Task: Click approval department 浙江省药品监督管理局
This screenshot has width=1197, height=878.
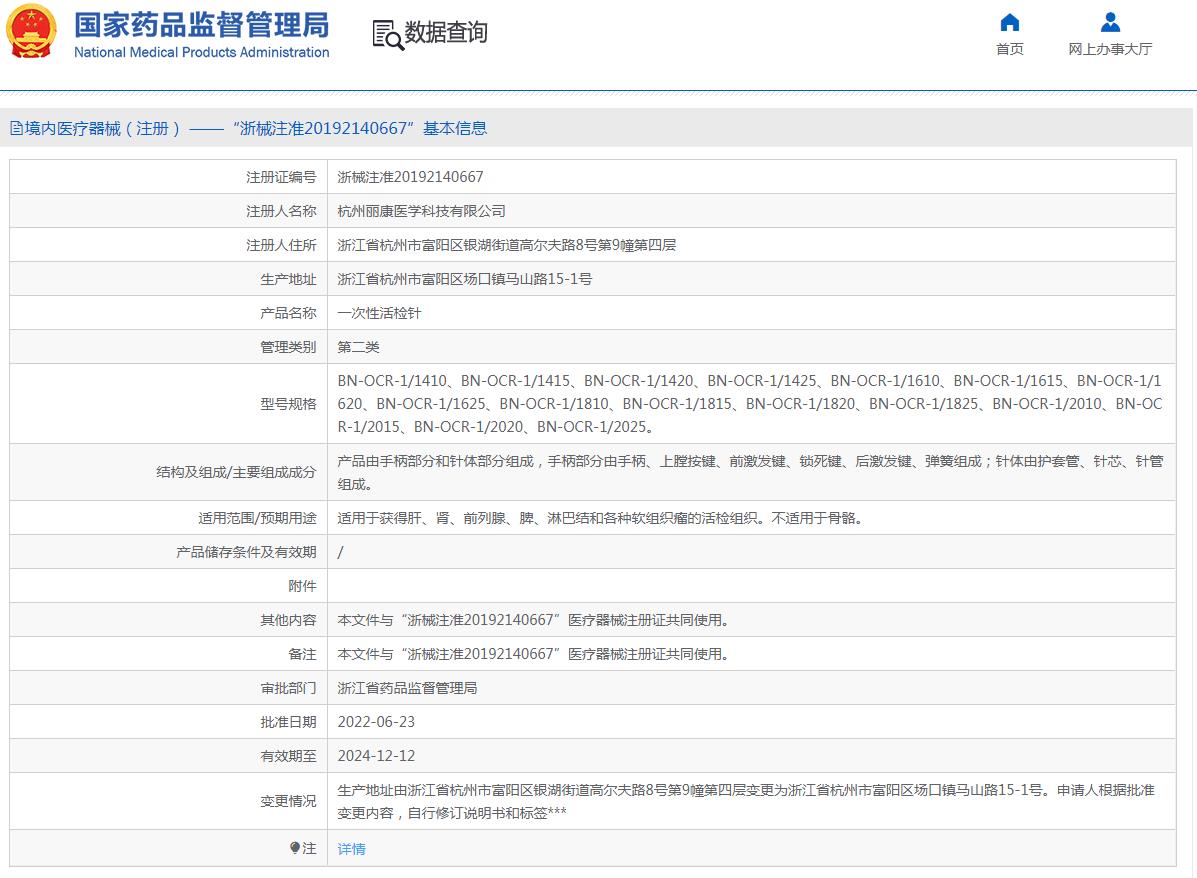Action: coord(408,688)
